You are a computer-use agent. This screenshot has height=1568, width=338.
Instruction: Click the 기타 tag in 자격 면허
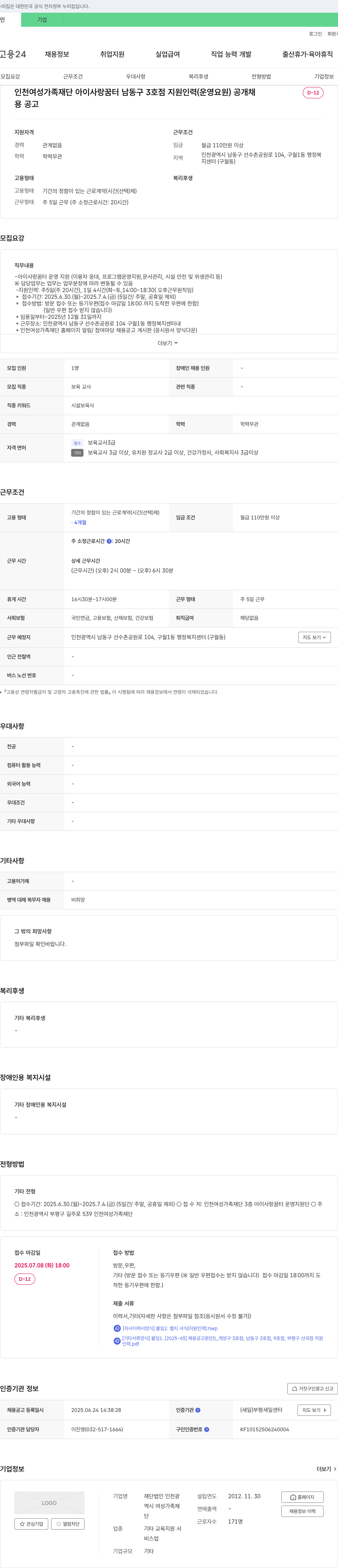point(77,452)
